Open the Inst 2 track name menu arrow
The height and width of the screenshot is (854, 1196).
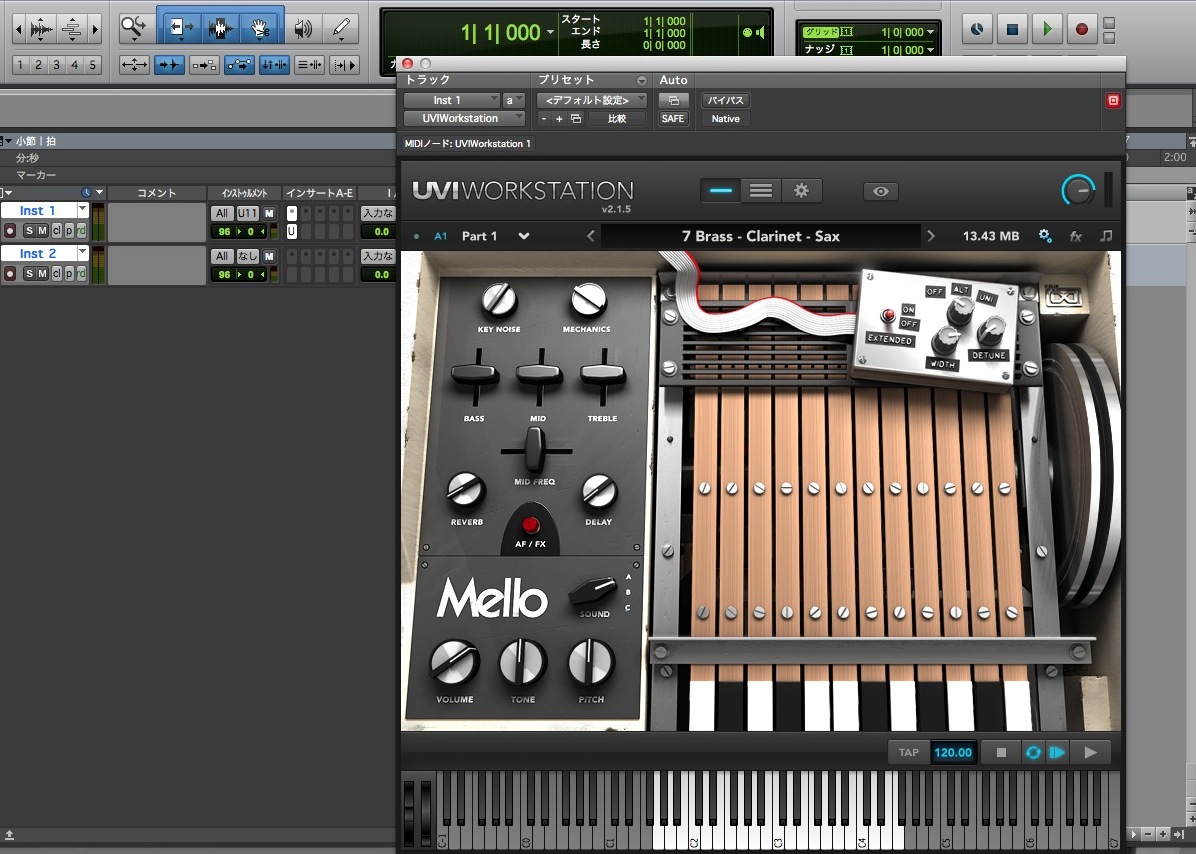(x=82, y=252)
